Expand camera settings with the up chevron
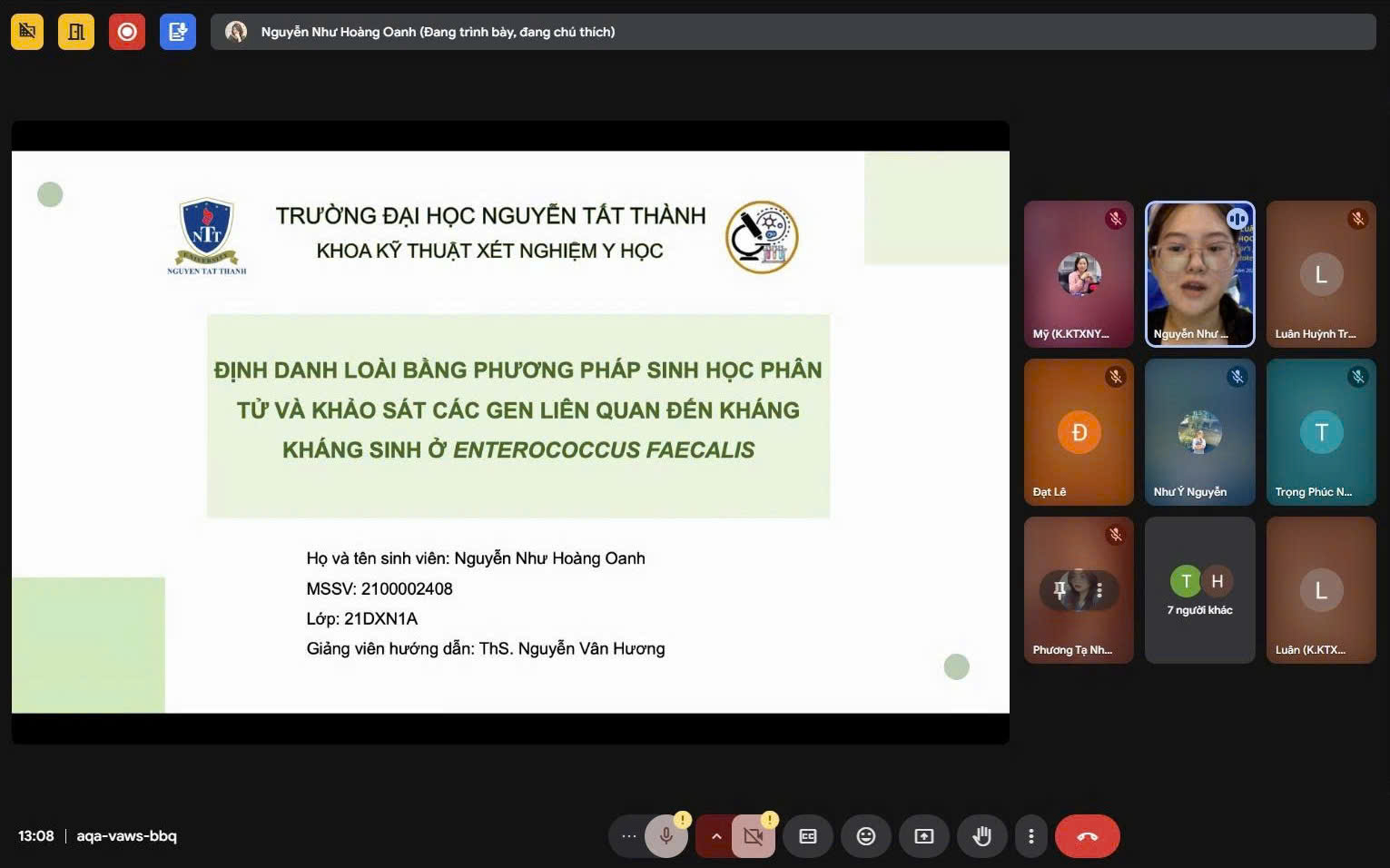Image resolution: width=1390 pixels, height=868 pixels. (x=715, y=836)
